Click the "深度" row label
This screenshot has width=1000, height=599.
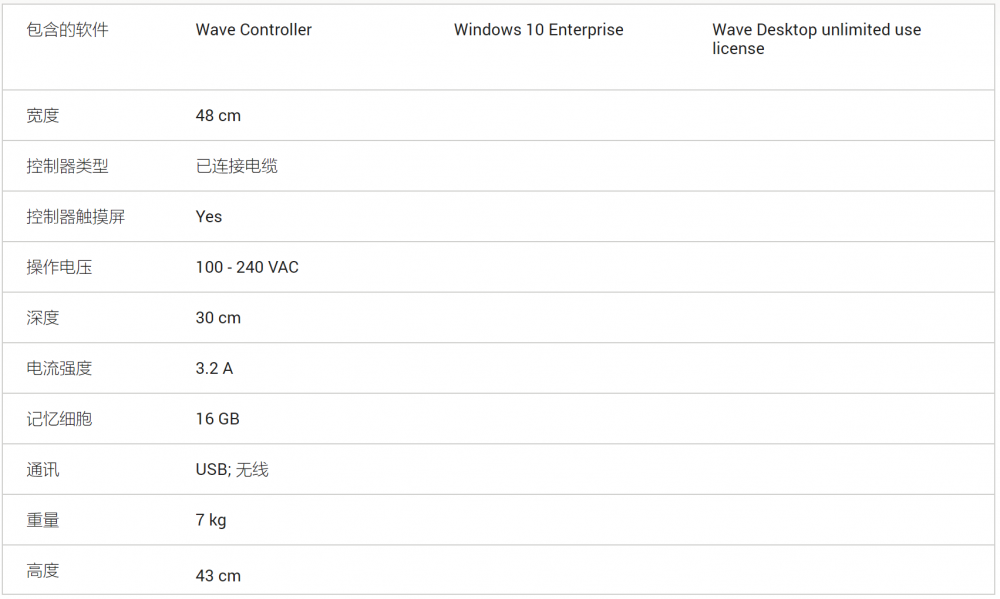tap(43, 318)
